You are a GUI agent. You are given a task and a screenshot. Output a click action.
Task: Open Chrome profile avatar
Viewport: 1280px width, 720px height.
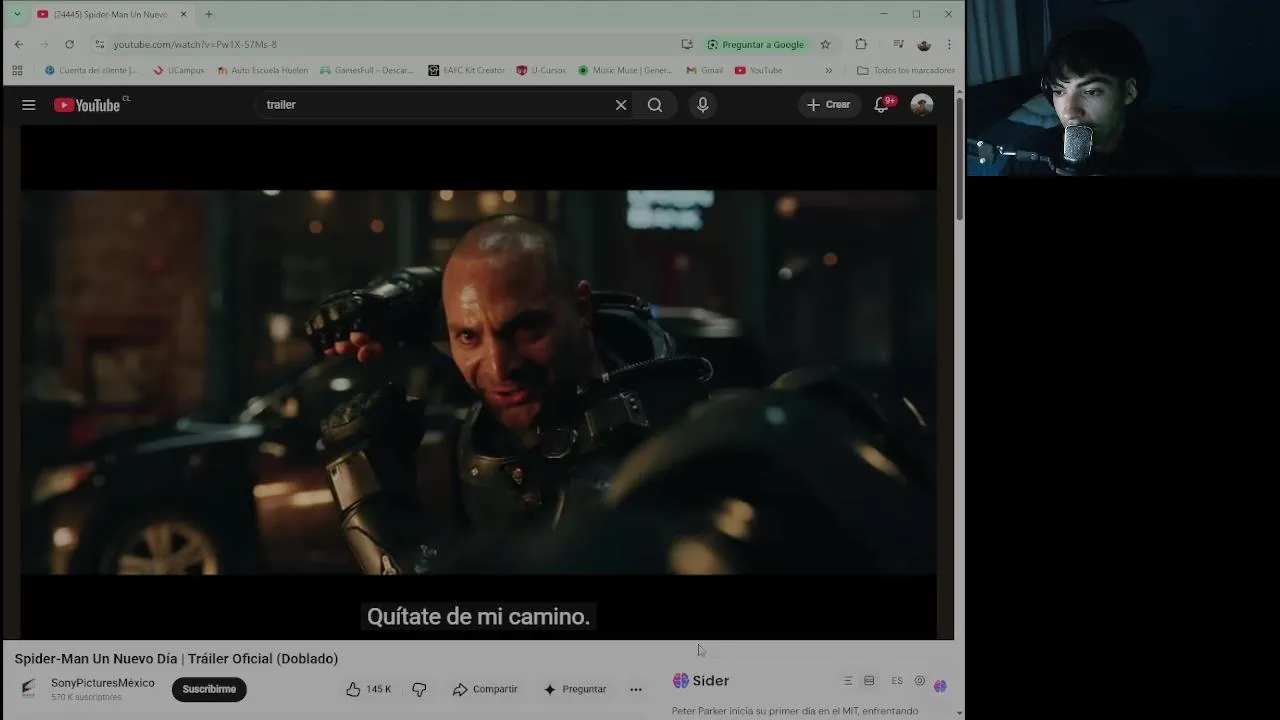coord(924,44)
